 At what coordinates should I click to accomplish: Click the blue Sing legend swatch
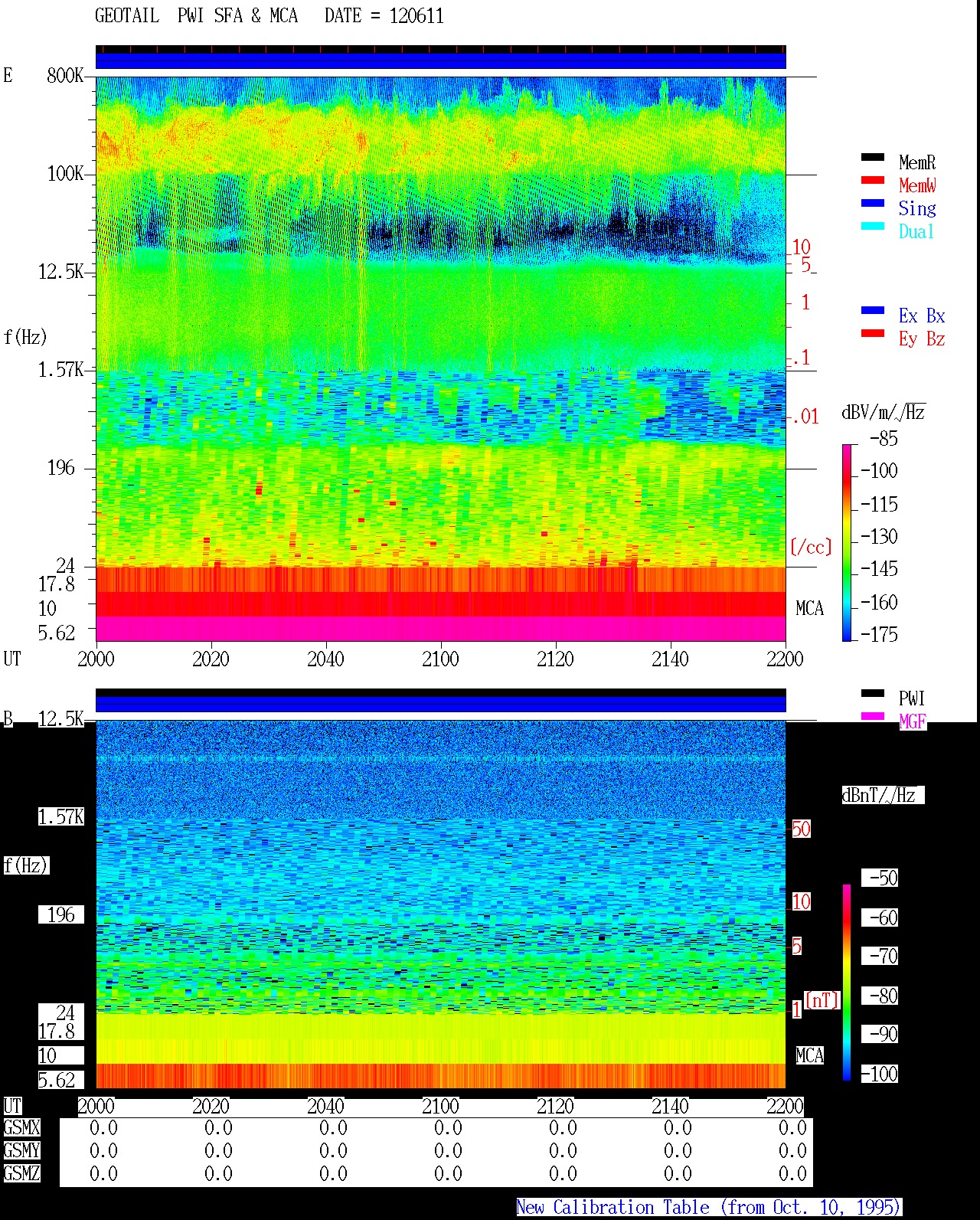coord(872,204)
